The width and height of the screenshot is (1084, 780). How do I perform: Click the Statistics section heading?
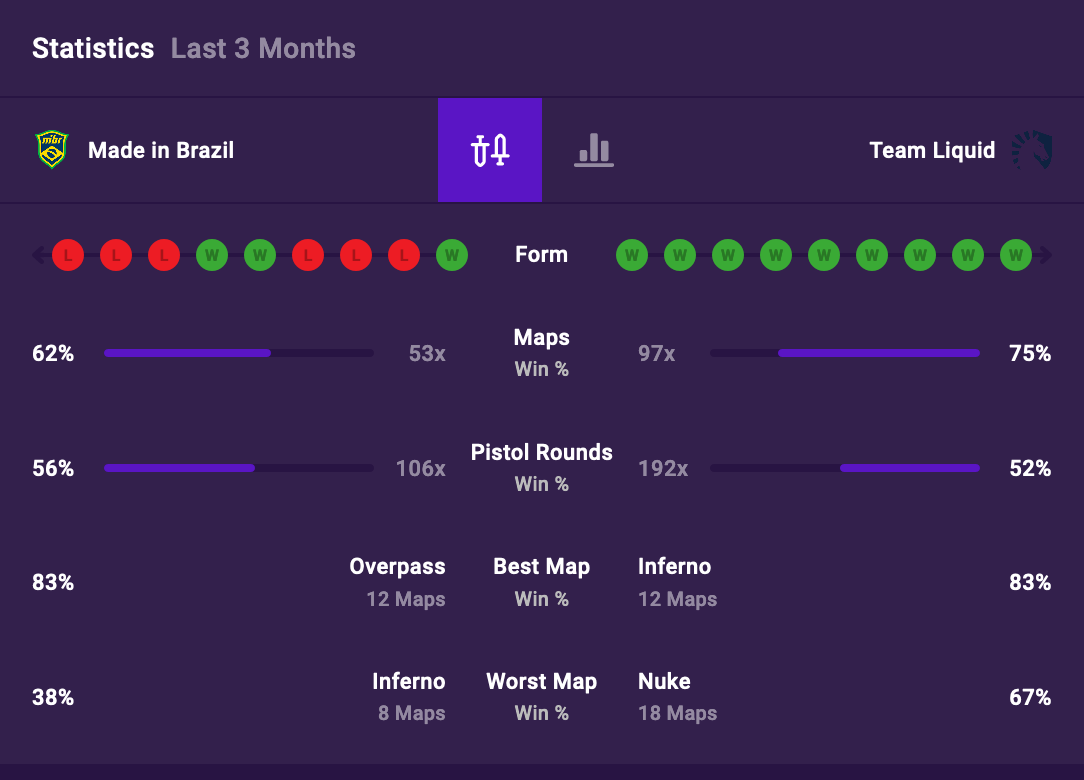(93, 49)
